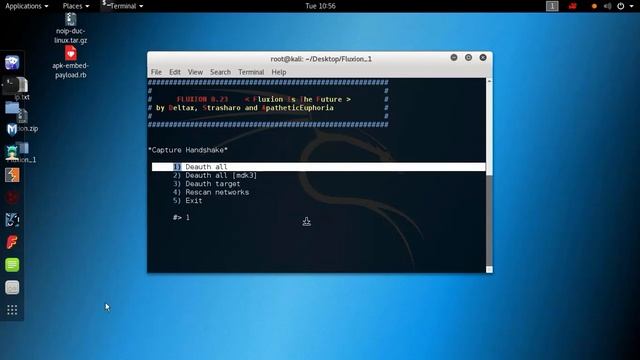Open the Edit menu in terminal
Screen dimensions: 640x360
point(175,72)
